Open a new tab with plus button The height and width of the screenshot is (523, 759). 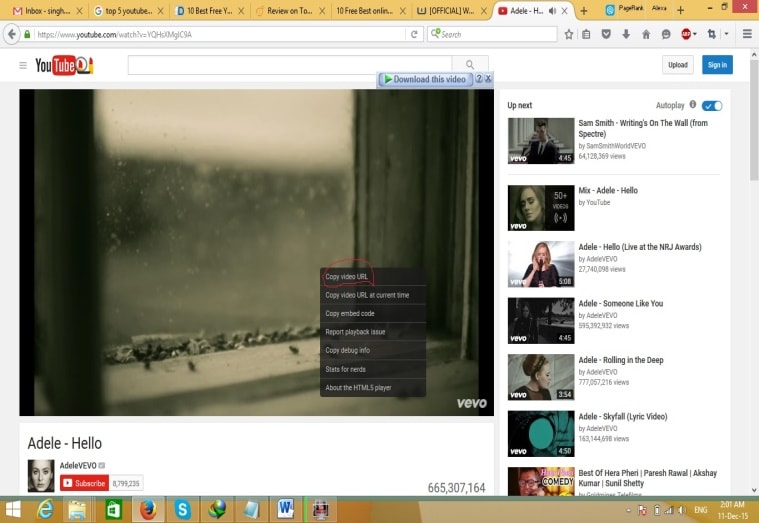[x=584, y=11]
